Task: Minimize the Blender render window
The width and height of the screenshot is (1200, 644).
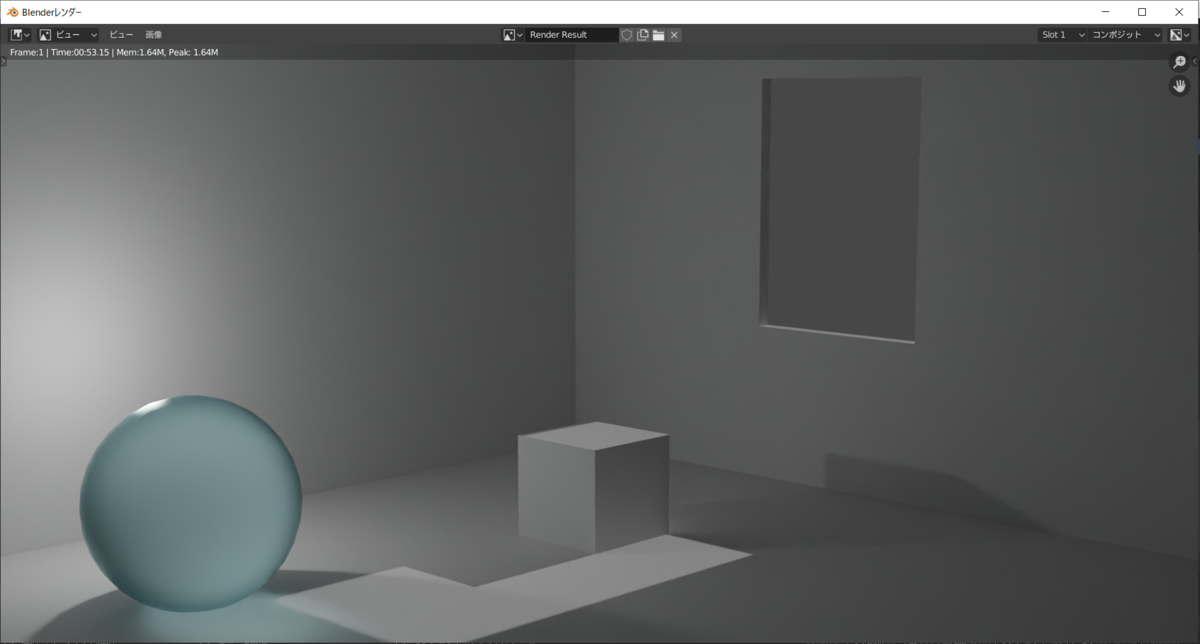Action: [1105, 12]
